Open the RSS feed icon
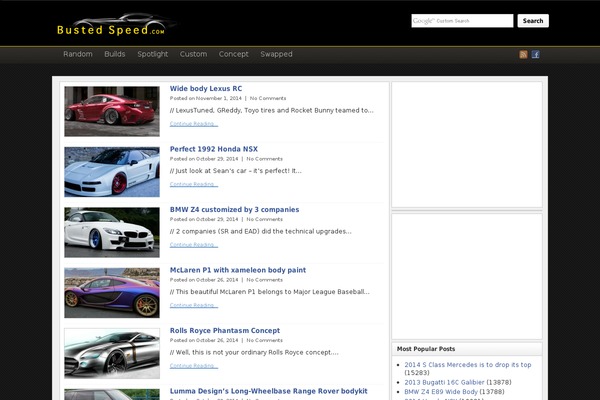This screenshot has width=600, height=400. (x=523, y=54)
